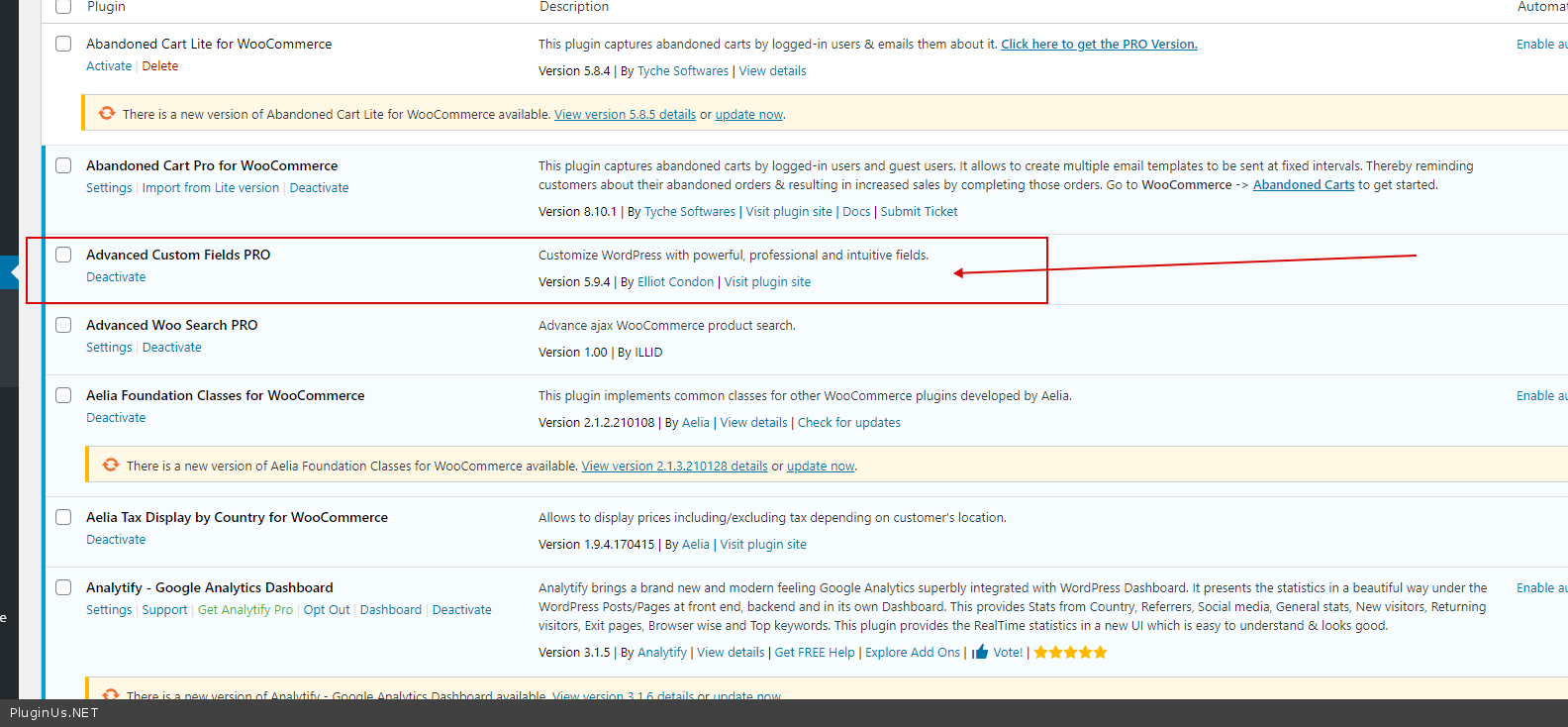The height and width of the screenshot is (727, 1568).
Task: Open Settings for Advanced Woo Search PRO
Action: pos(109,348)
